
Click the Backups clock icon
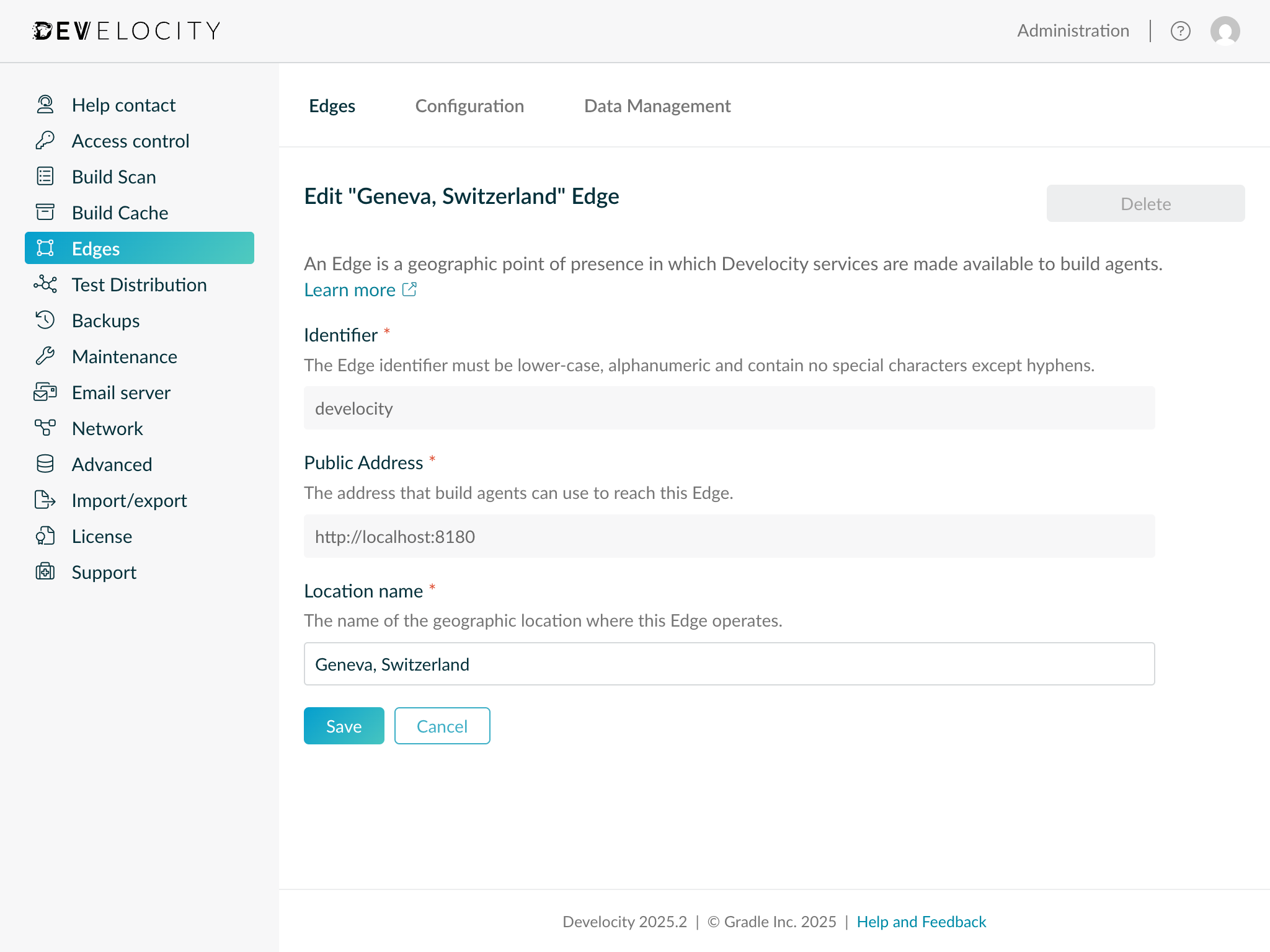click(x=45, y=320)
